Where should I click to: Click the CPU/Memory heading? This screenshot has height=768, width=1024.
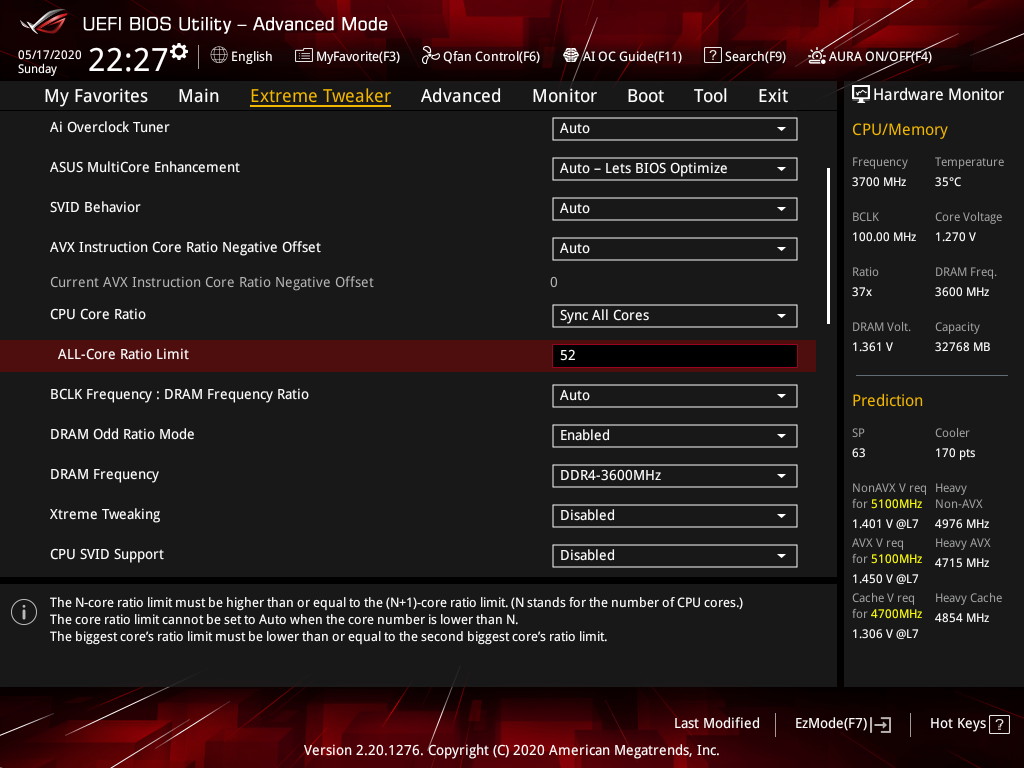899,130
